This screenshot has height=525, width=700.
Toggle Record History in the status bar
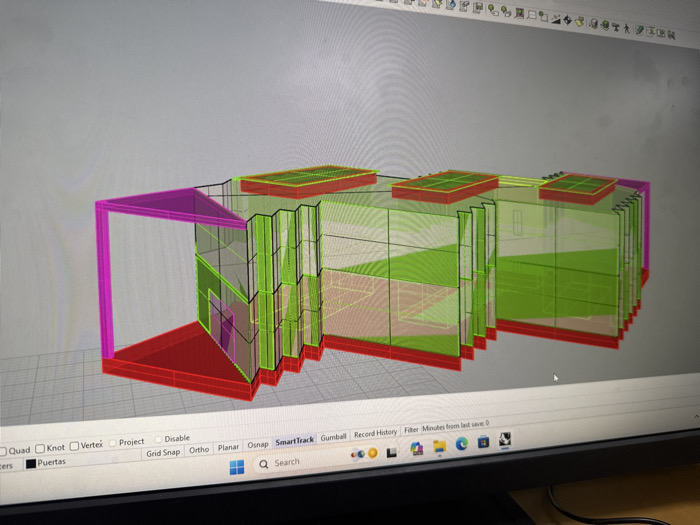[375, 433]
